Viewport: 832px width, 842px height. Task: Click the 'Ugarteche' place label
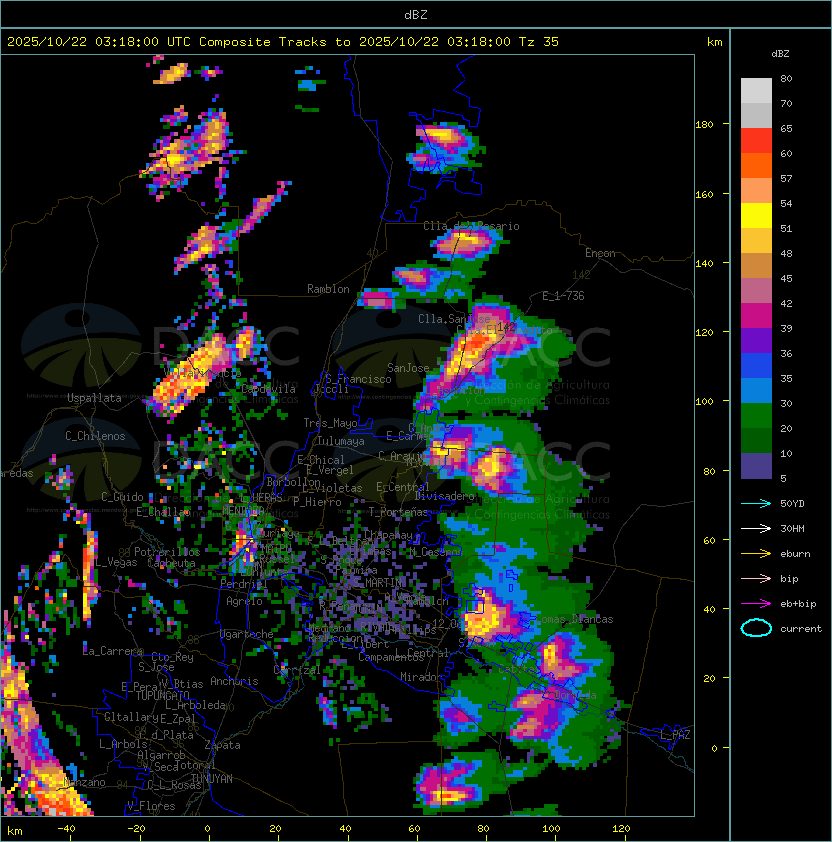247,634
